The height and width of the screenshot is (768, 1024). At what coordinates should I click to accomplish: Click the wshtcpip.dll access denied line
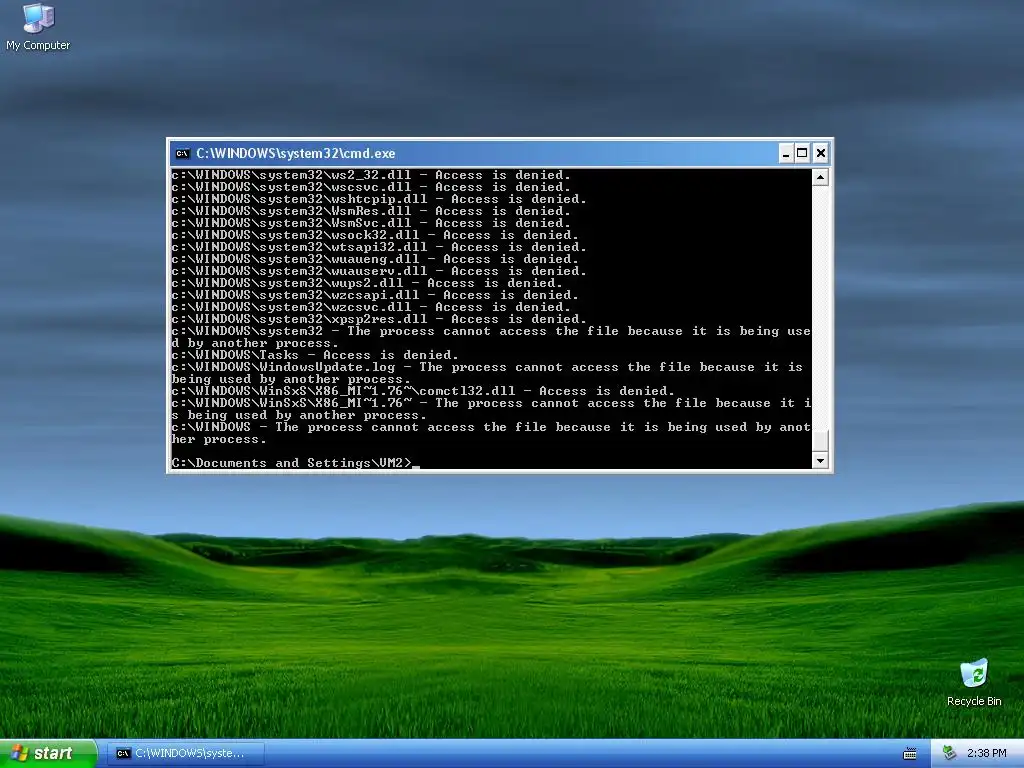pos(379,199)
